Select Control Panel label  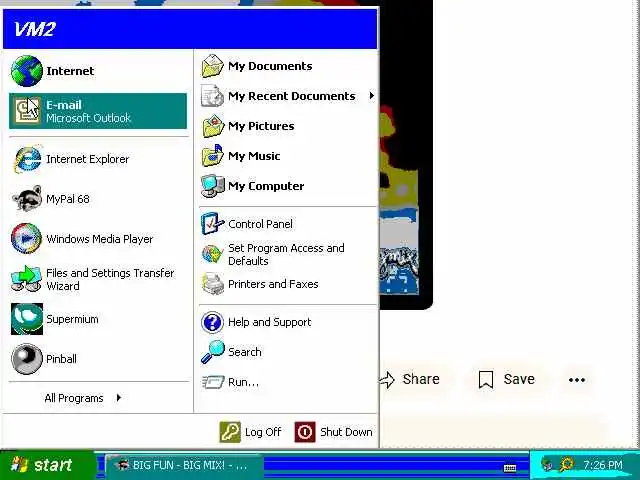260,224
